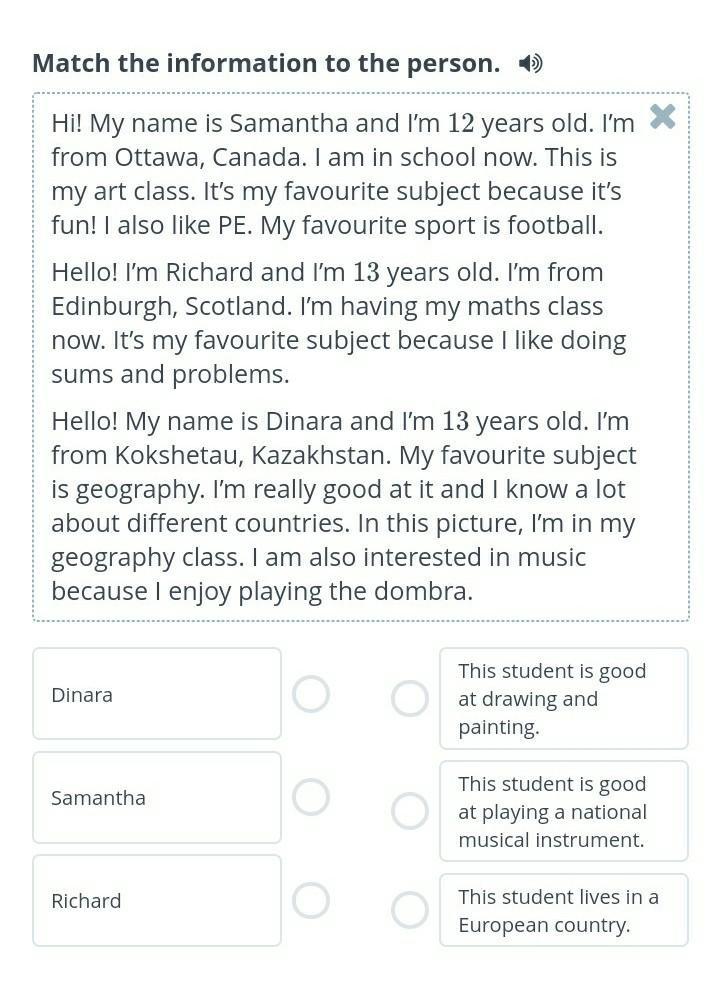Select the radio button beside Dinara

tap(311, 694)
